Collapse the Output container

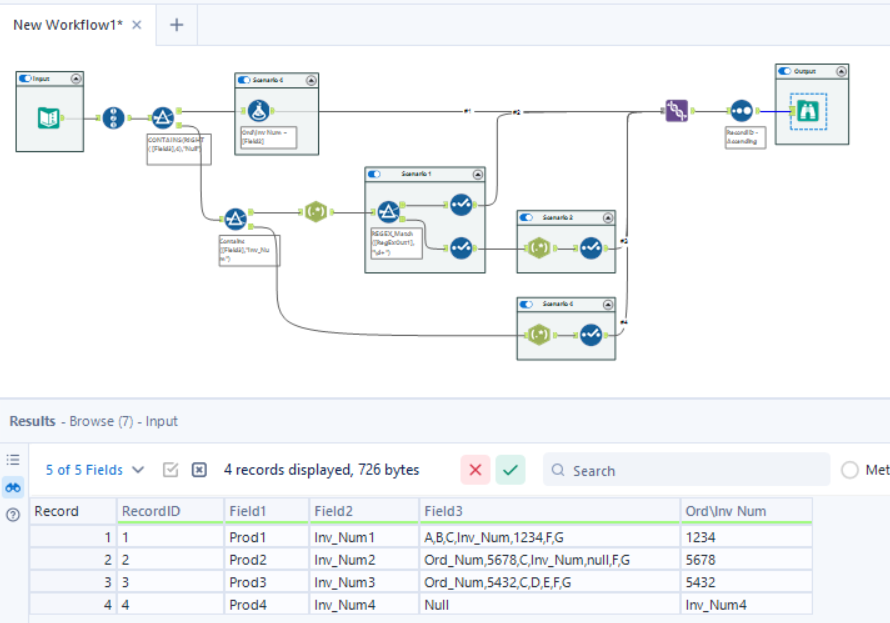coord(841,71)
